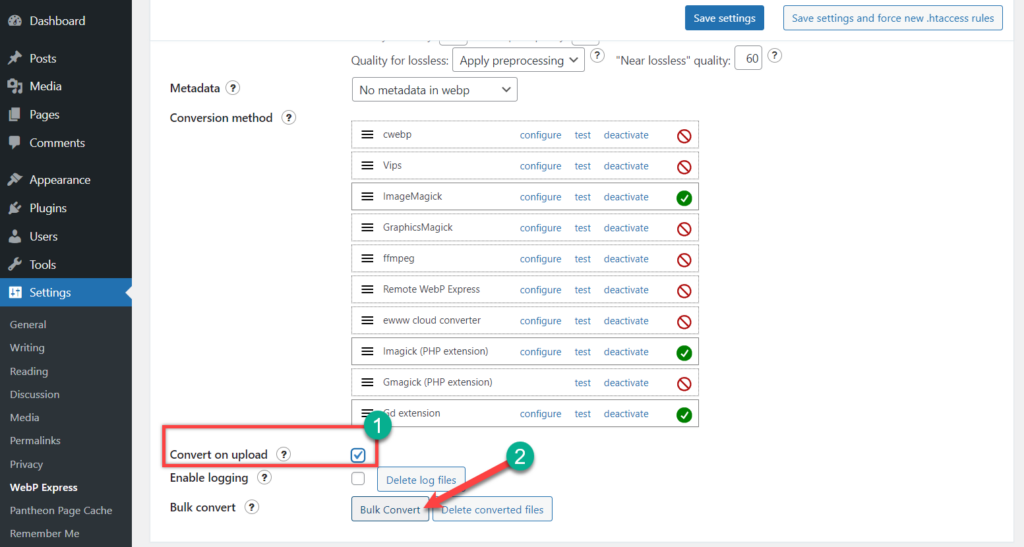Click help icon next to Near lossless quality
Screen dimensions: 1024x547
tap(775, 55)
